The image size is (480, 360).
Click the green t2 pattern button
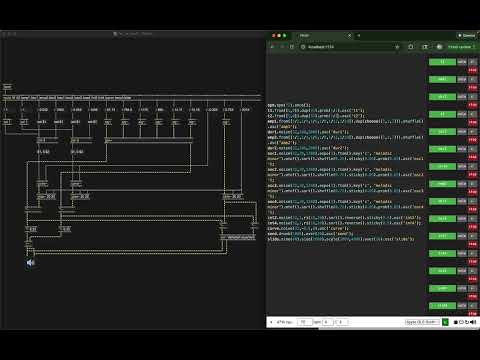pyautogui.click(x=442, y=114)
